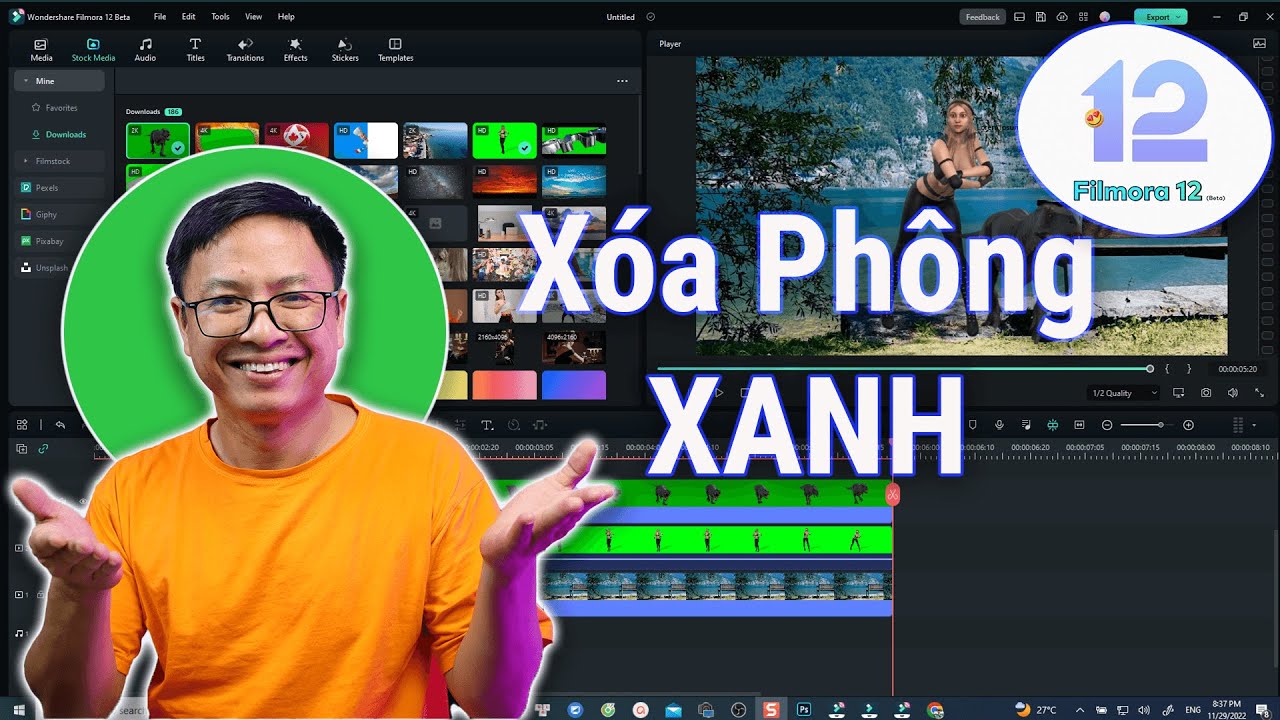Open the Media tab
Screen dimensions: 1280x720
coord(41,50)
